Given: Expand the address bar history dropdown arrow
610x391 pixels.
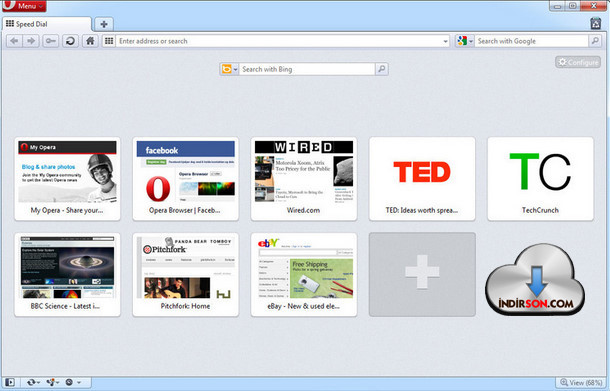Looking at the screenshot, I should coord(445,41).
